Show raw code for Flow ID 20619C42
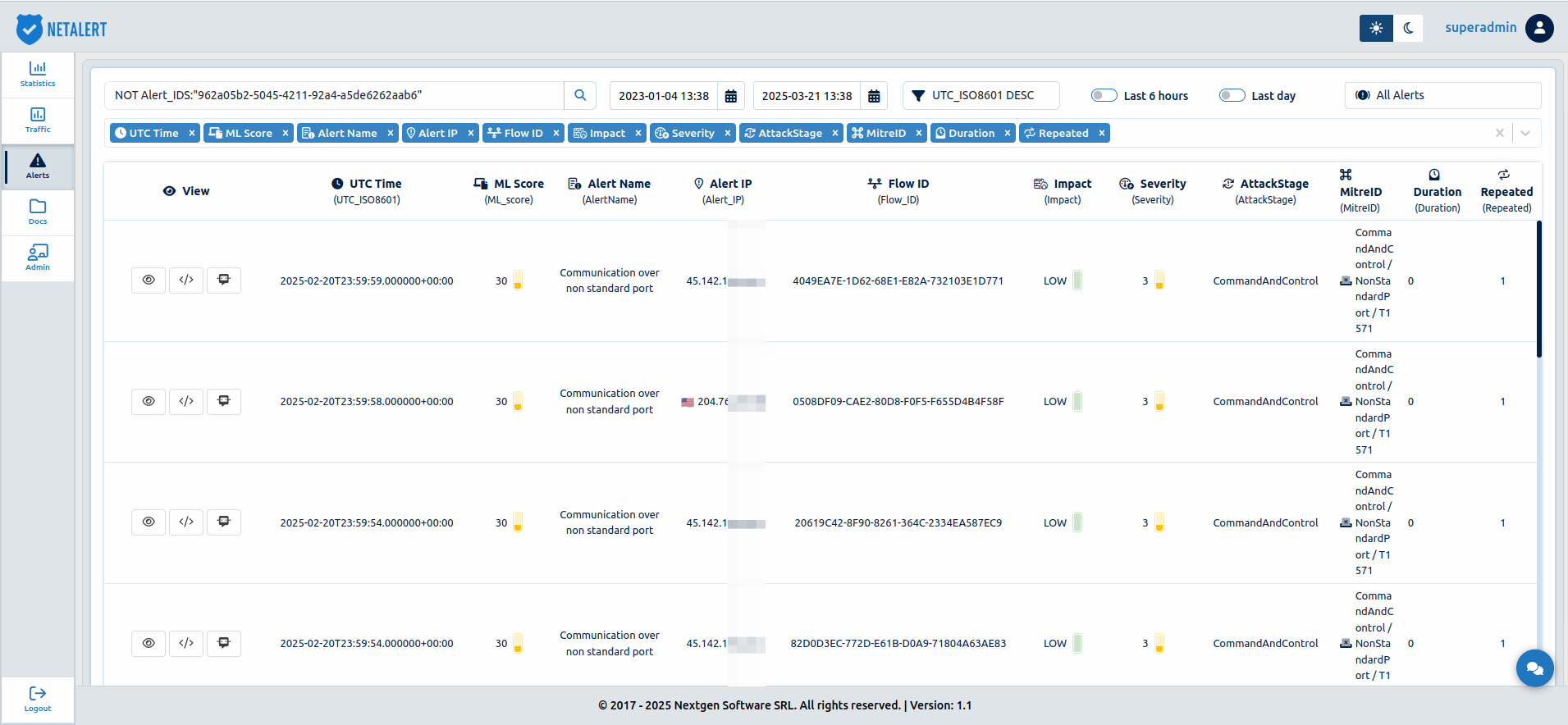This screenshot has height=725, width=1568. [x=186, y=522]
